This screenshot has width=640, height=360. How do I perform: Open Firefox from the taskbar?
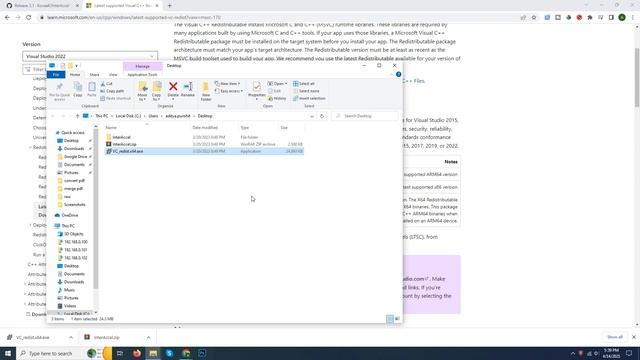[x=137, y=353]
